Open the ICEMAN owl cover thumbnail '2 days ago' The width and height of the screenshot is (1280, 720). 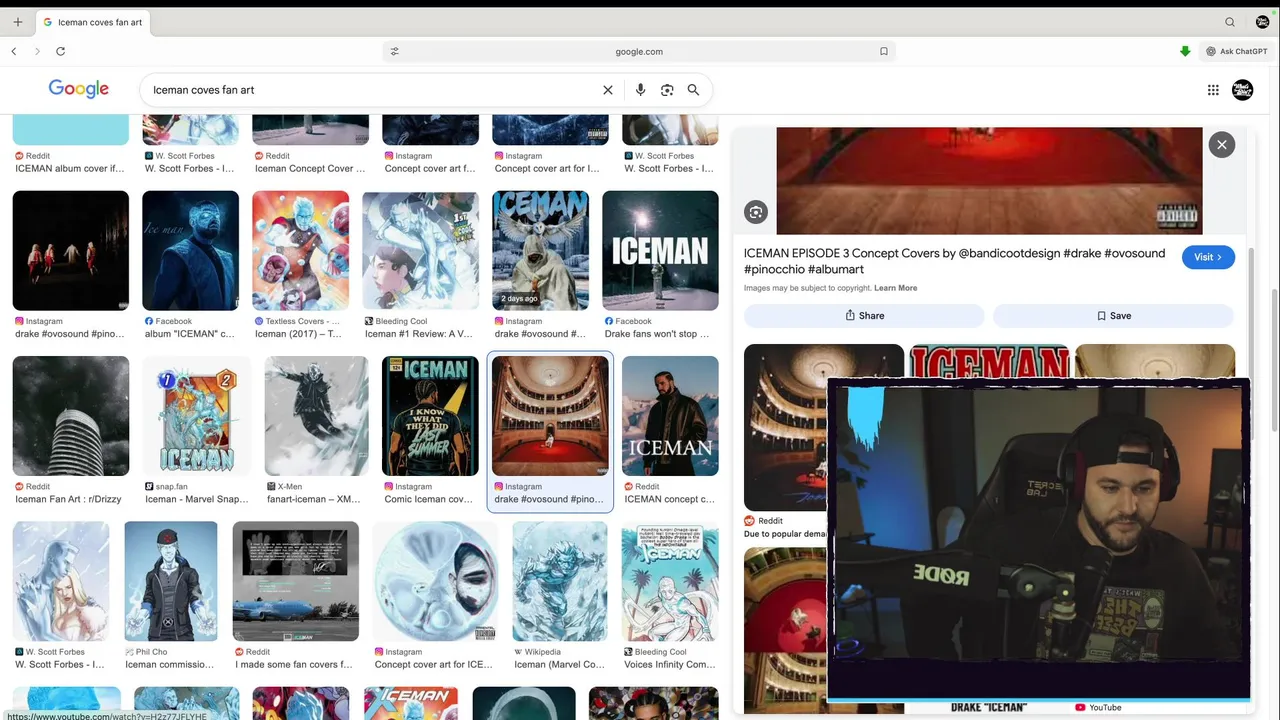540,250
